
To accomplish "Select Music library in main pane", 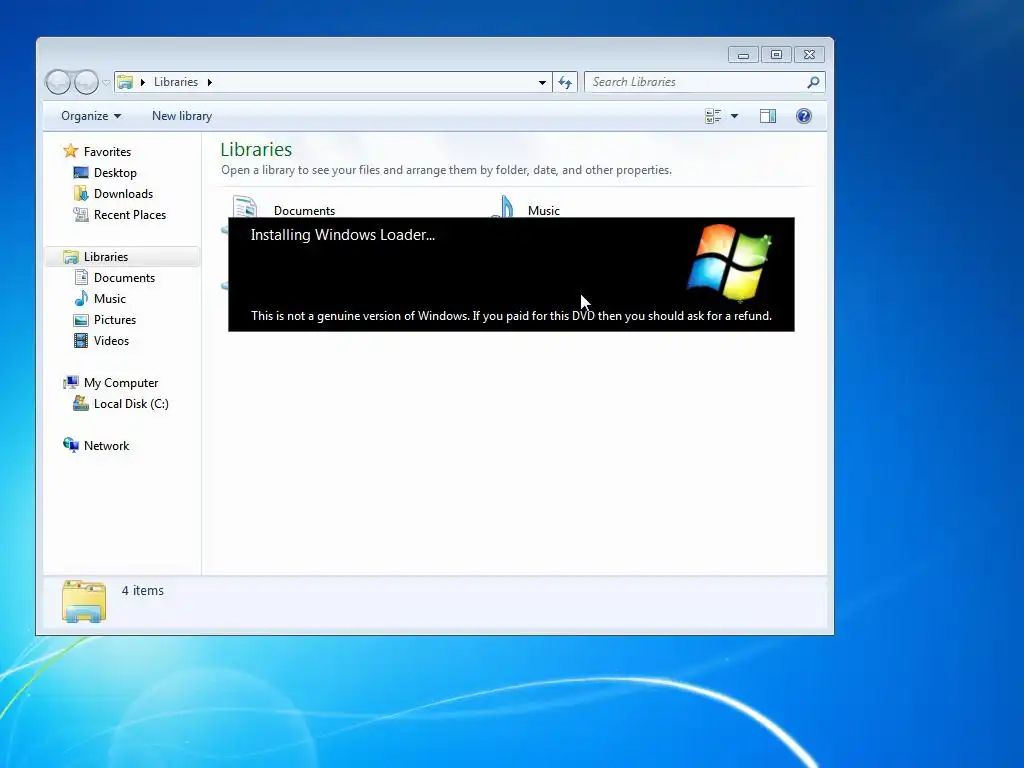I will tap(543, 211).
